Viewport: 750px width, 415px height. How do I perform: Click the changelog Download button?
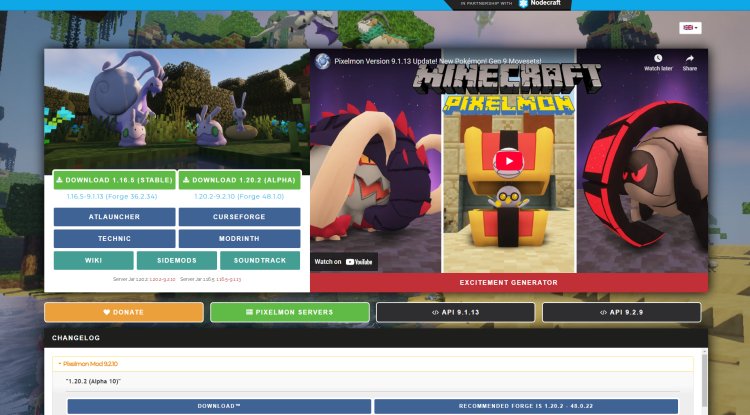[x=219, y=406]
